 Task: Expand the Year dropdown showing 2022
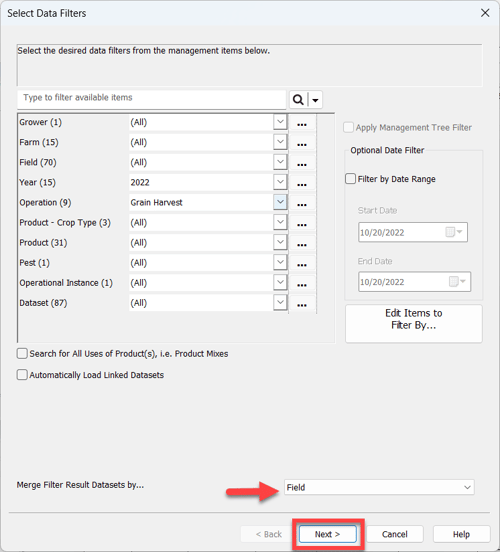click(x=280, y=182)
